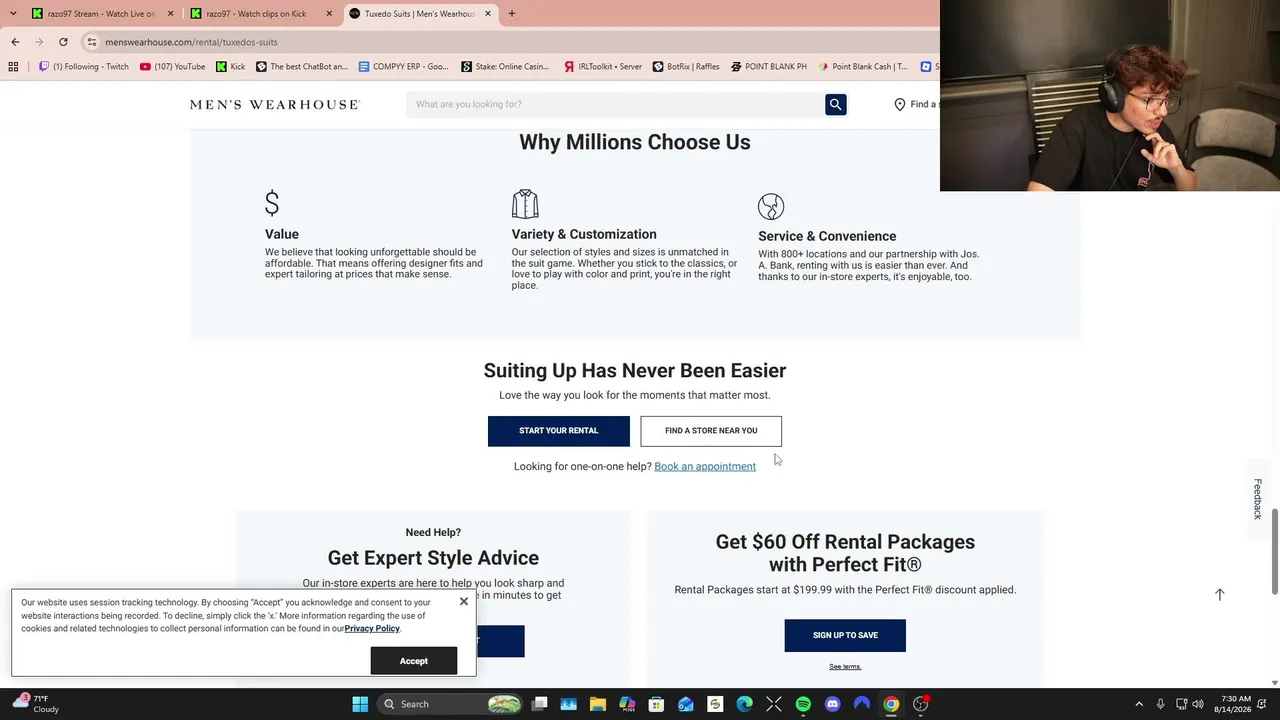The image size is (1280, 720).
Task: Launch Microsoft 365 from the taskbar
Action: [x=627, y=704]
